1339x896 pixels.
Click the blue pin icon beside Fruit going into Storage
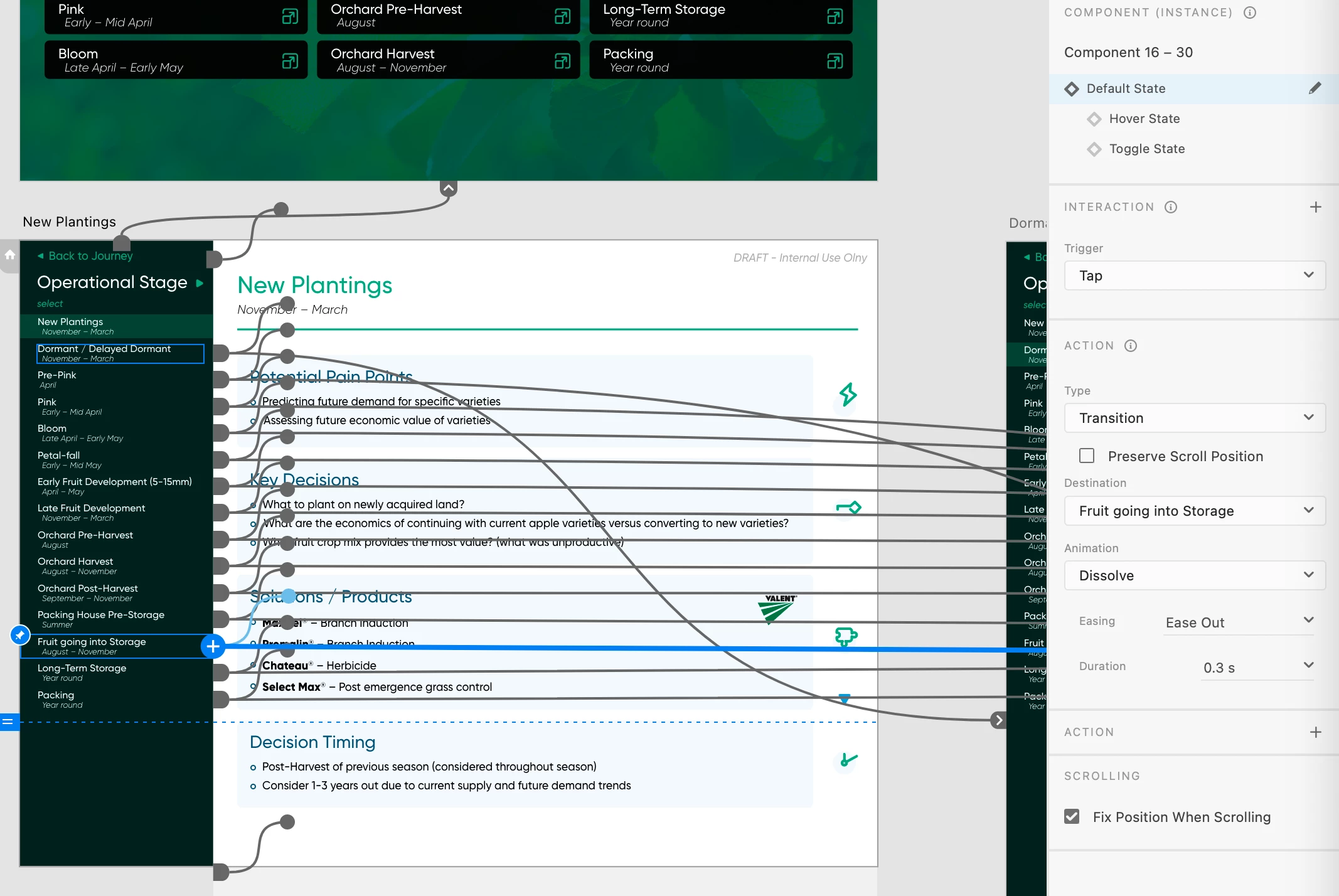coord(20,636)
